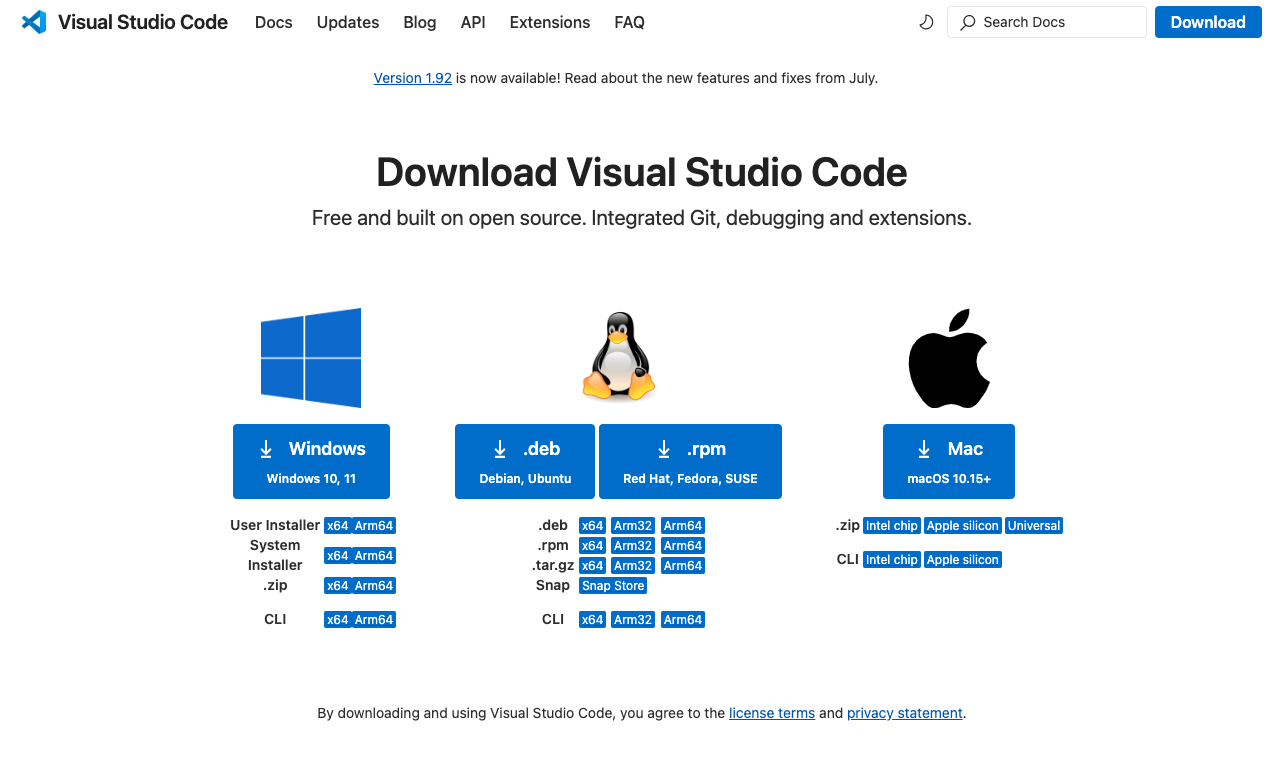Image resolution: width=1274 pixels, height=768 pixels.
Task: Select Arm64 for Windows CLI
Action: 374,620
